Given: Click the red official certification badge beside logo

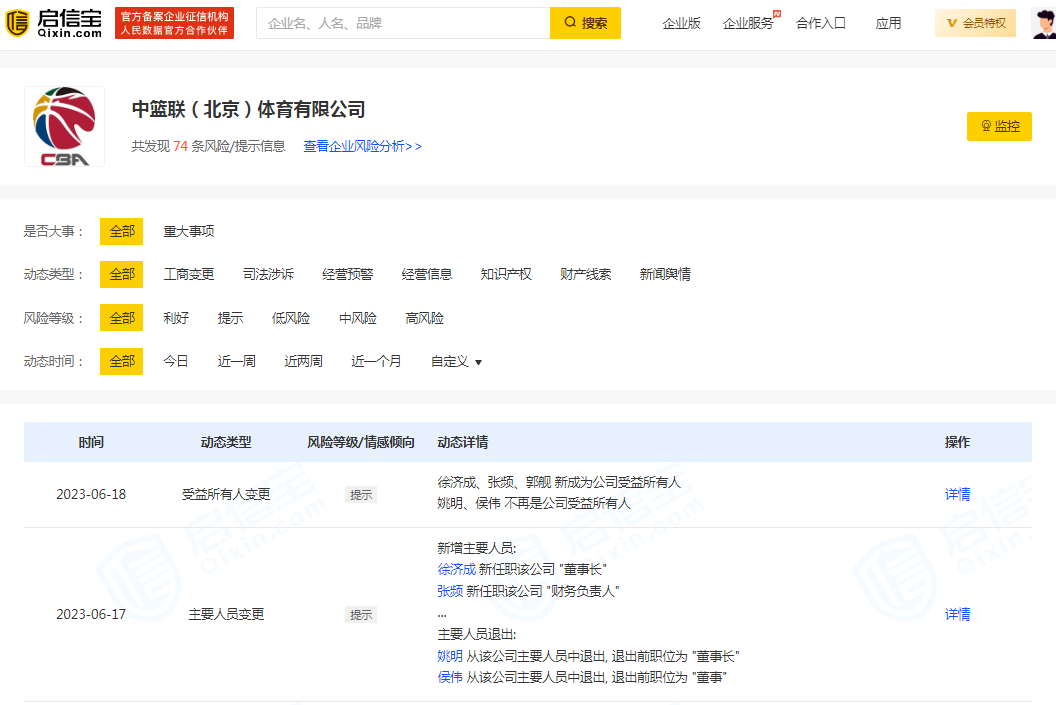Looking at the screenshot, I should click(174, 22).
